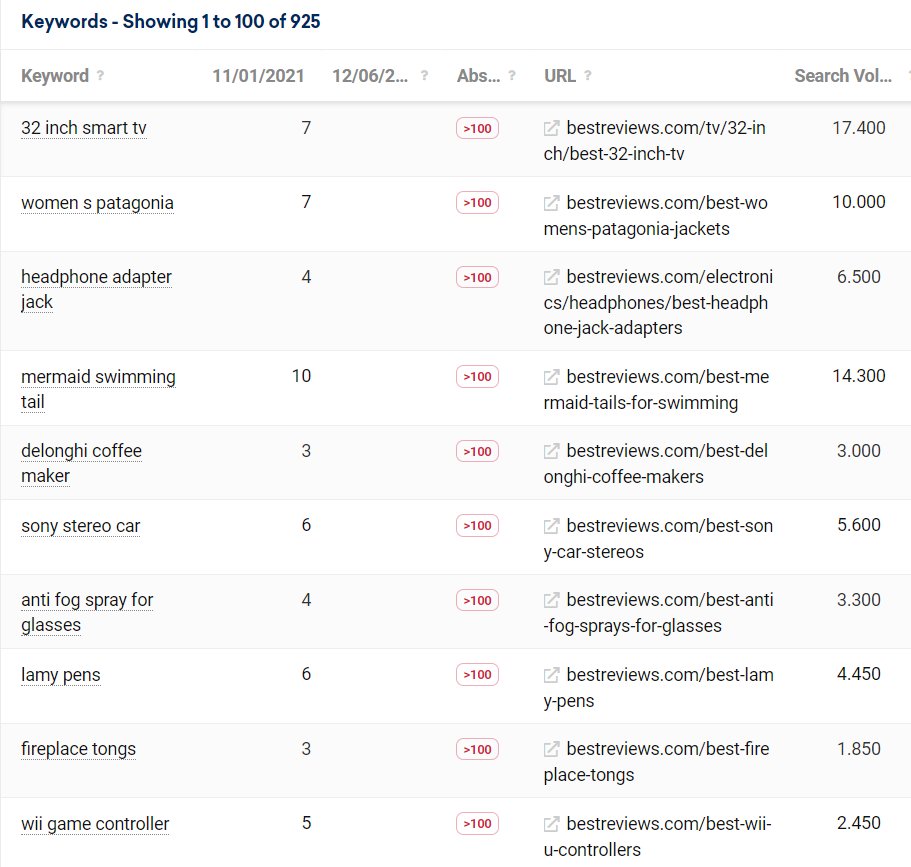This screenshot has width=911, height=867.
Task: Open external link icon for mermaid-tails URL
Action: click(x=551, y=377)
